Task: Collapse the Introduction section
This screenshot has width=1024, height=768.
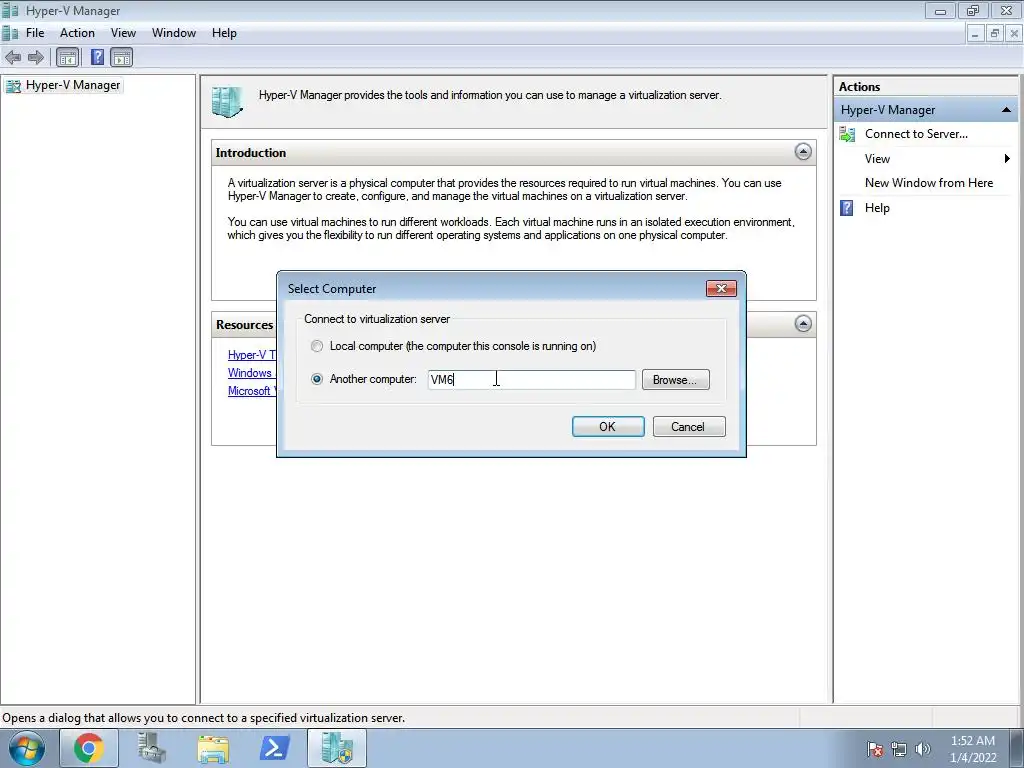Action: pos(803,152)
